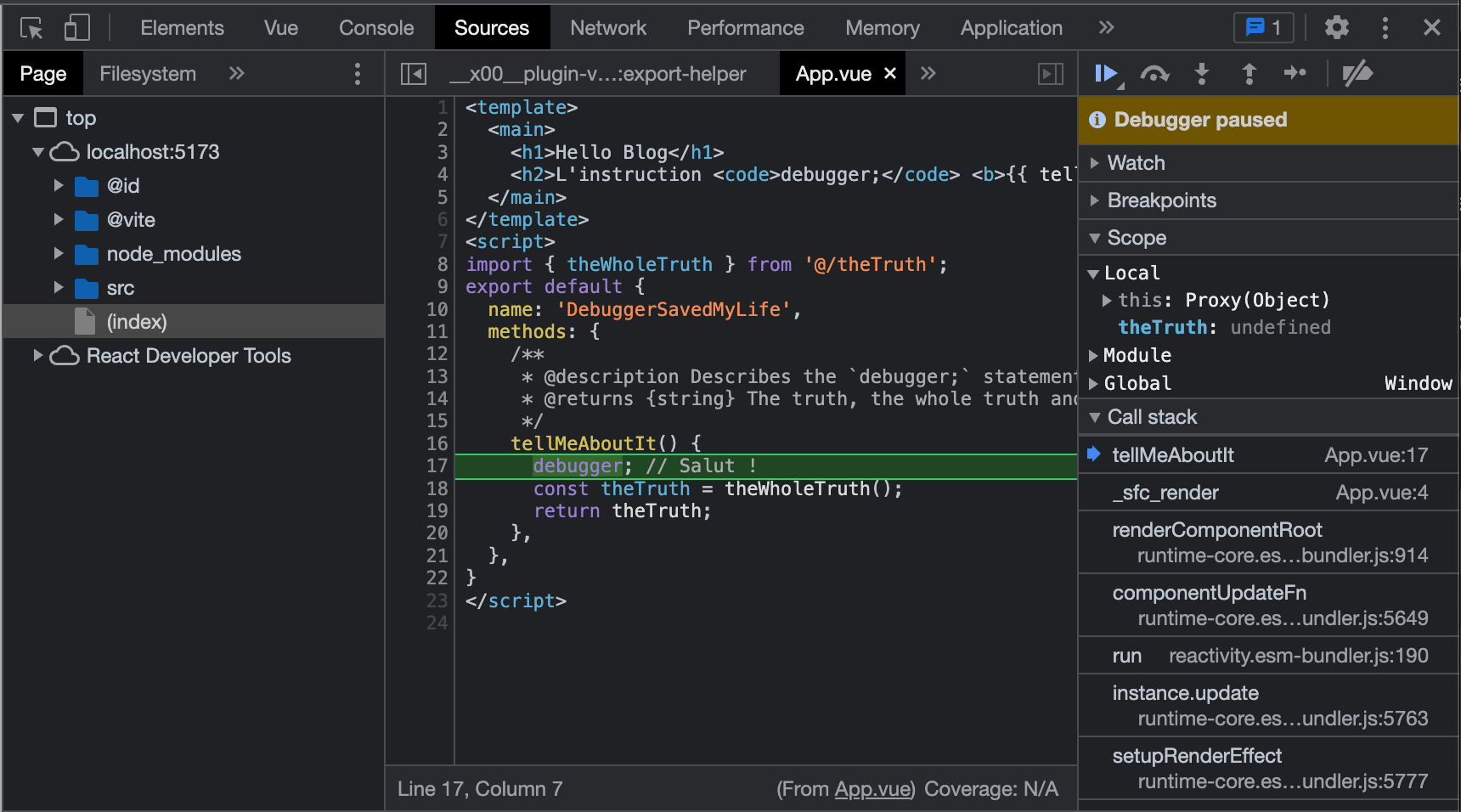Open DevTools settings with the gear icon
1461x812 pixels.
[1335, 27]
